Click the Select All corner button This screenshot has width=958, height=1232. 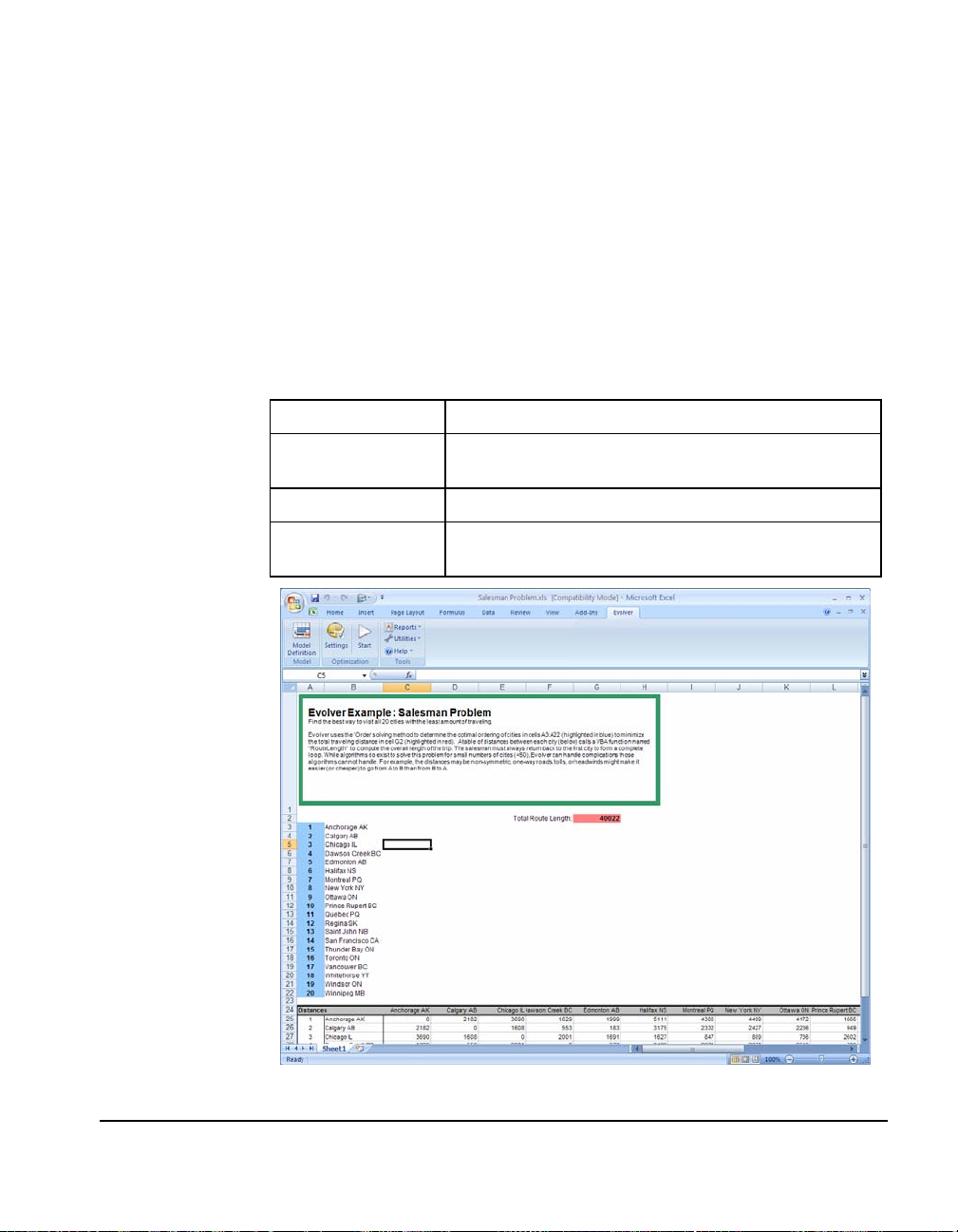(291, 687)
